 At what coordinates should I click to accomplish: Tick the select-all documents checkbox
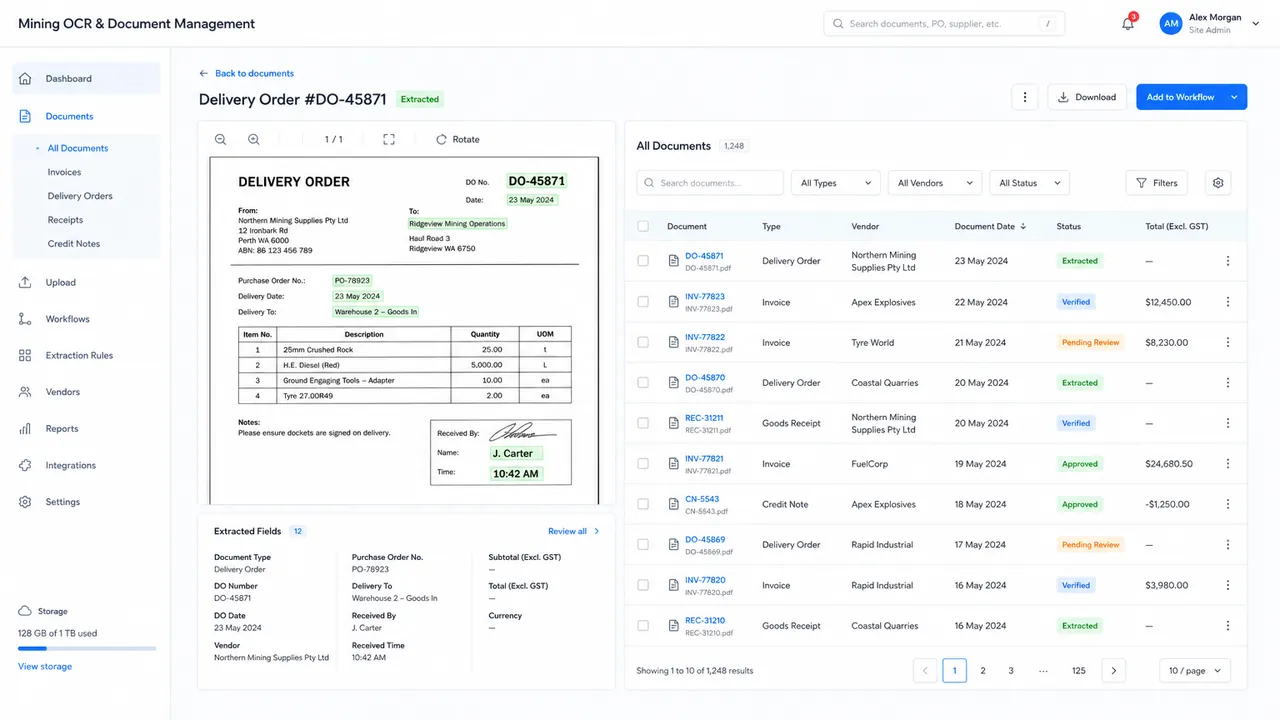point(643,227)
